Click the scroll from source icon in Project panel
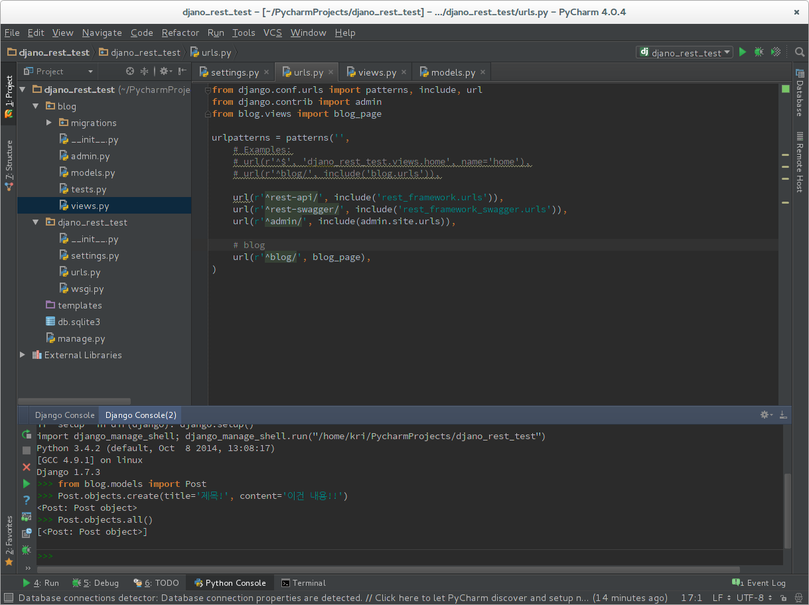Screen dimensions: 809x605 [130, 71]
